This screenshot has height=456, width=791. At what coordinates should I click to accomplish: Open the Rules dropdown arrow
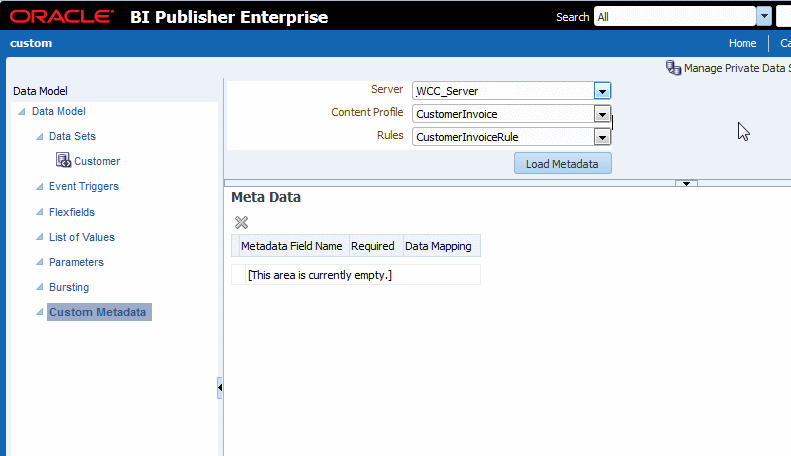pyautogui.click(x=602, y=137)
